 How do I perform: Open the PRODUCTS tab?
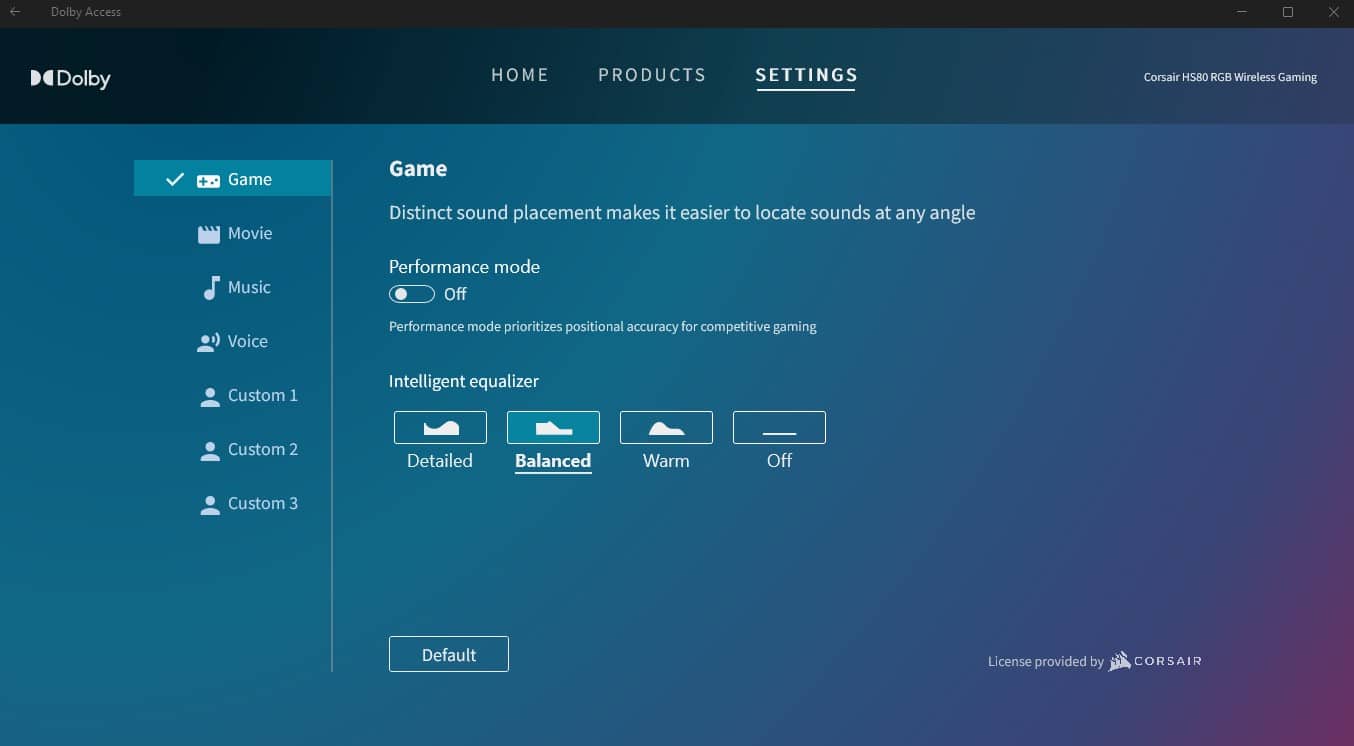[652, 75]
